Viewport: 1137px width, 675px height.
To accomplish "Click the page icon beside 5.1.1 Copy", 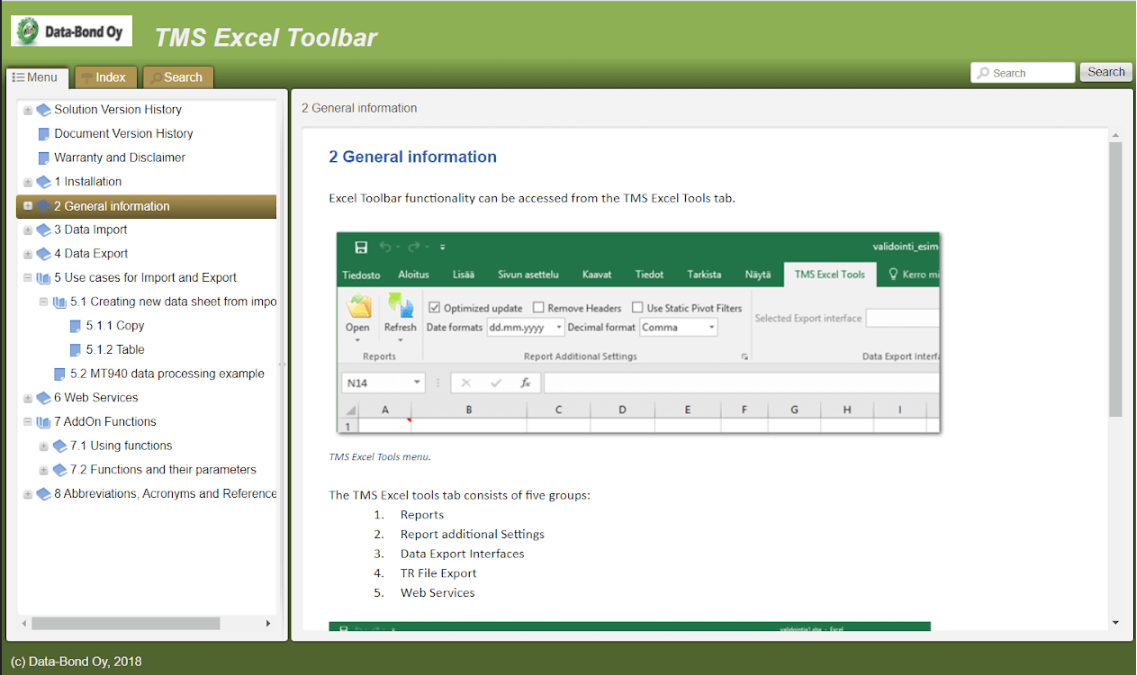I will pos(75,326).
